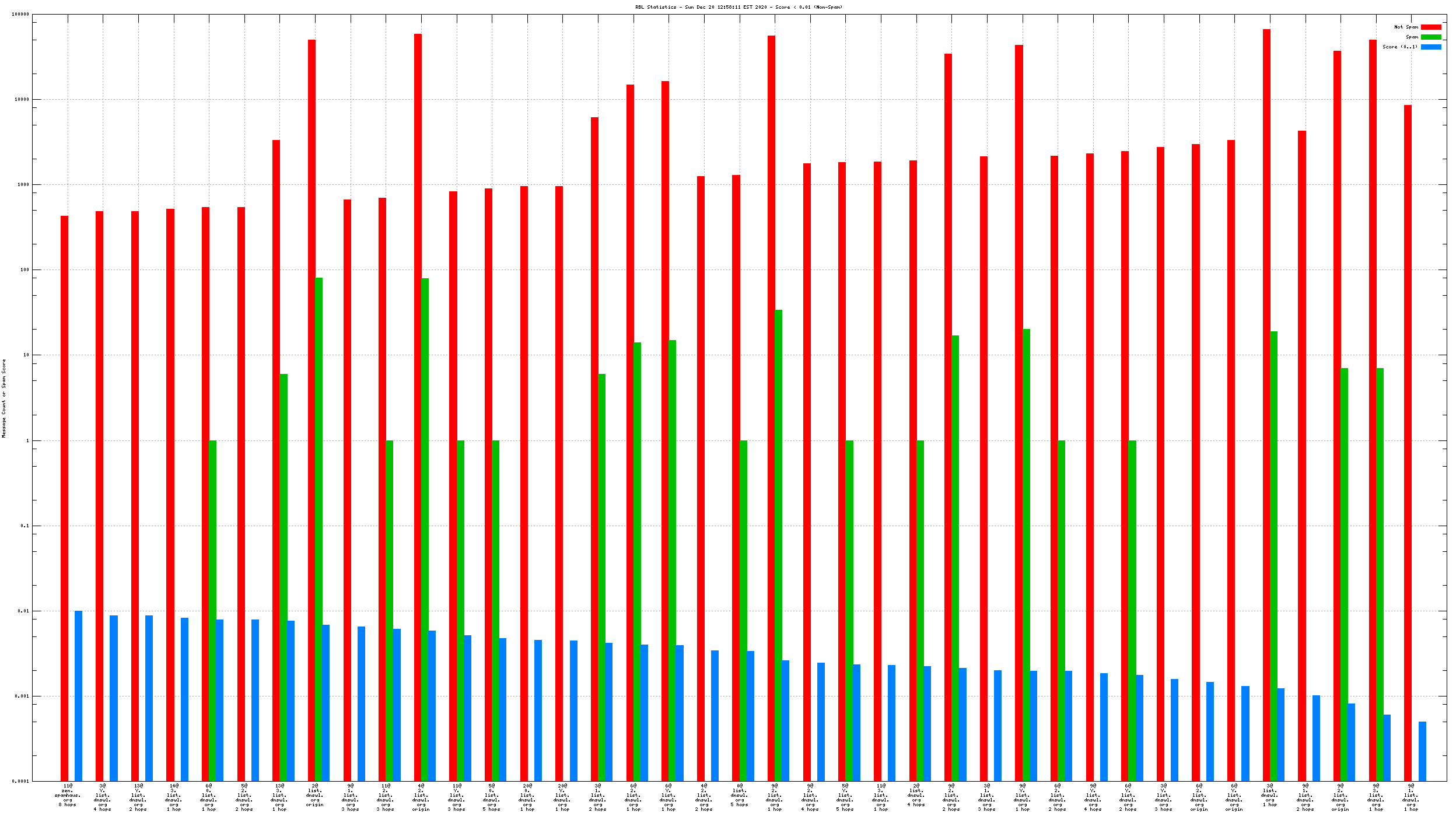Click the "Not Spam" legend label text
The height and width of the screenshot is (819, 1456).
point(1406,27)
